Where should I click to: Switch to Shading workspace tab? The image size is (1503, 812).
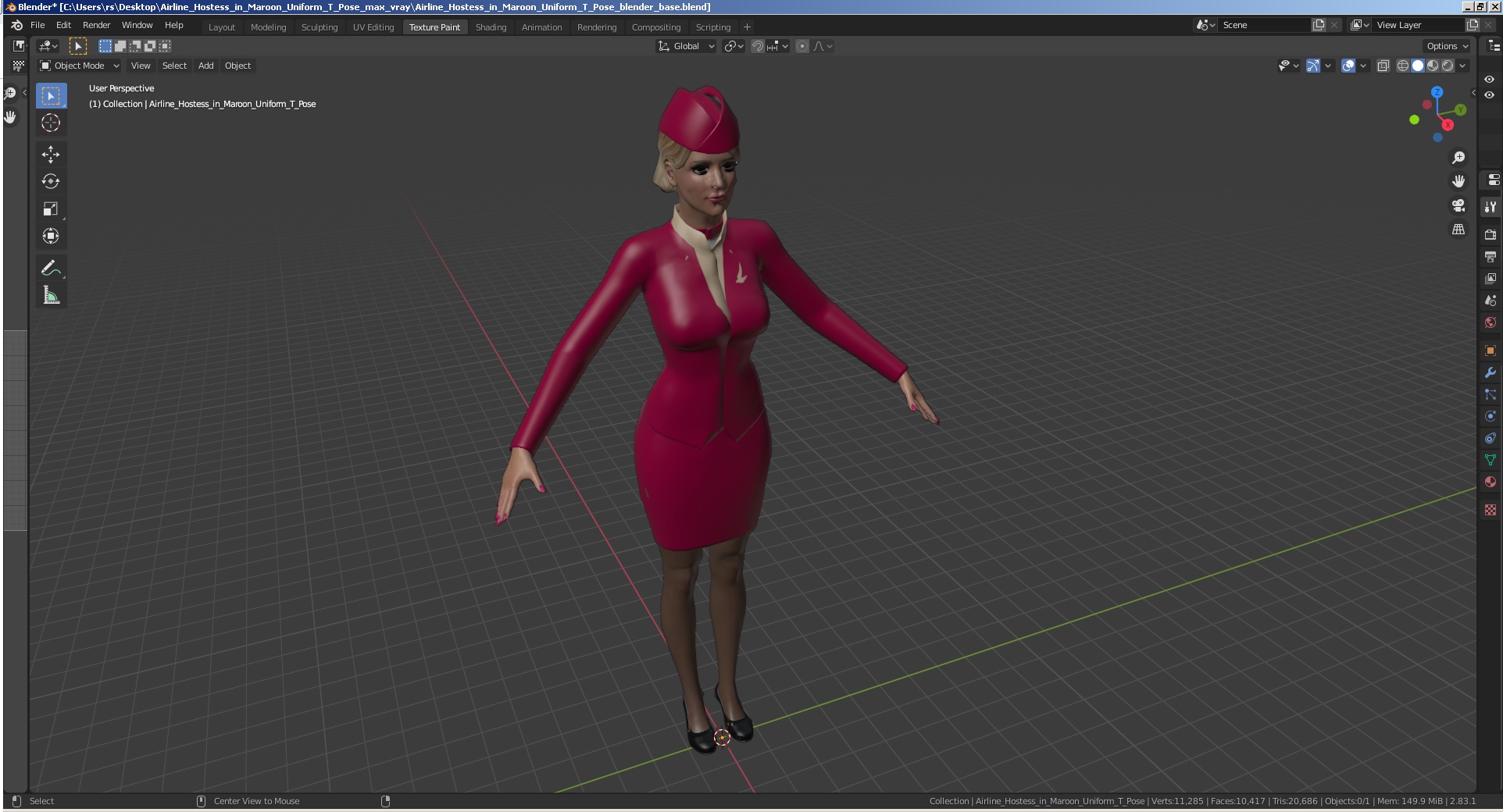tap(491, 27)
